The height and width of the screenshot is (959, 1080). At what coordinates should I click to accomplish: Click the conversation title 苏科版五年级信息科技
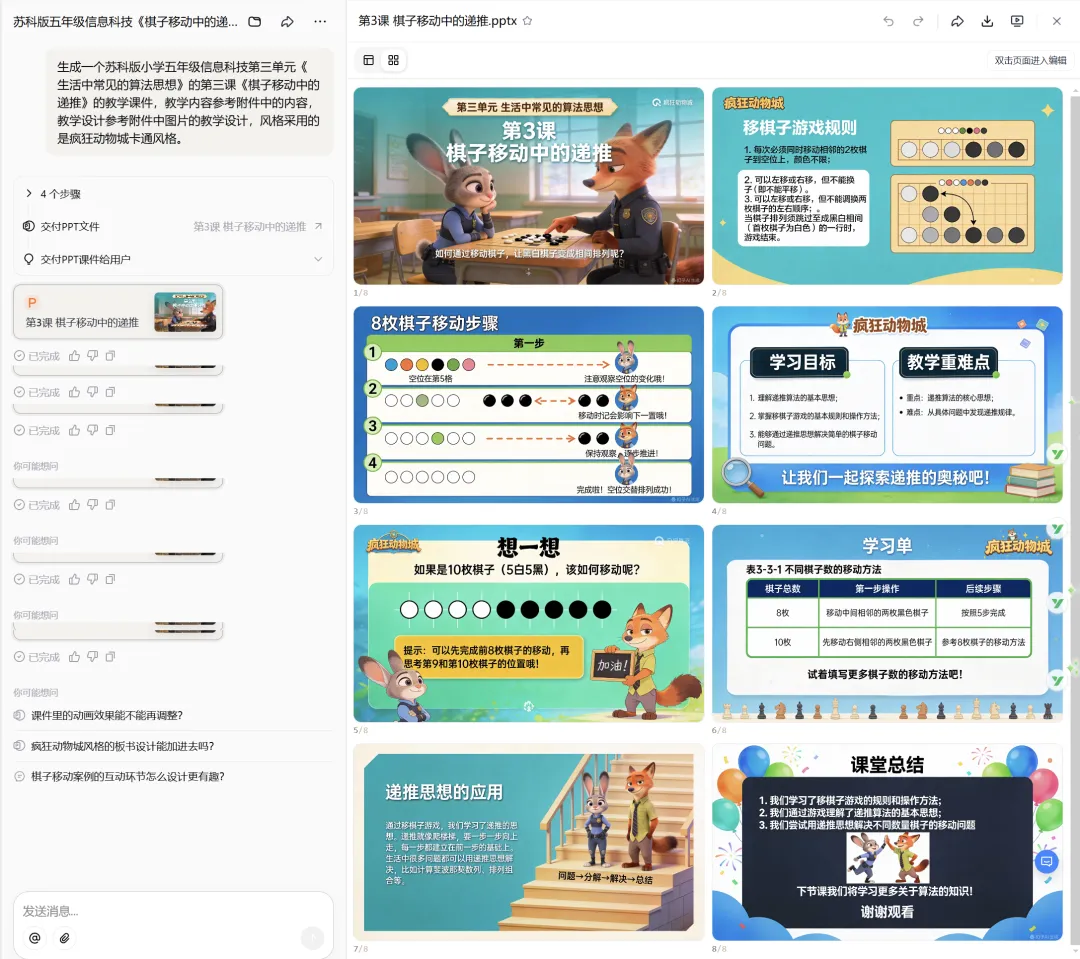pos(125,21)
